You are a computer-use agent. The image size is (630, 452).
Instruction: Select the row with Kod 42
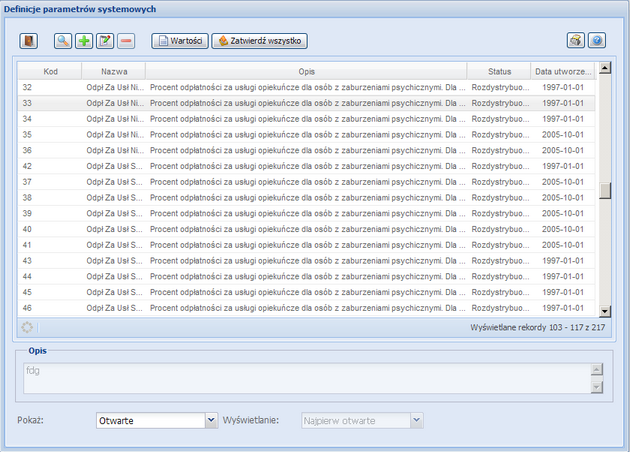click(x=306, y=166)
